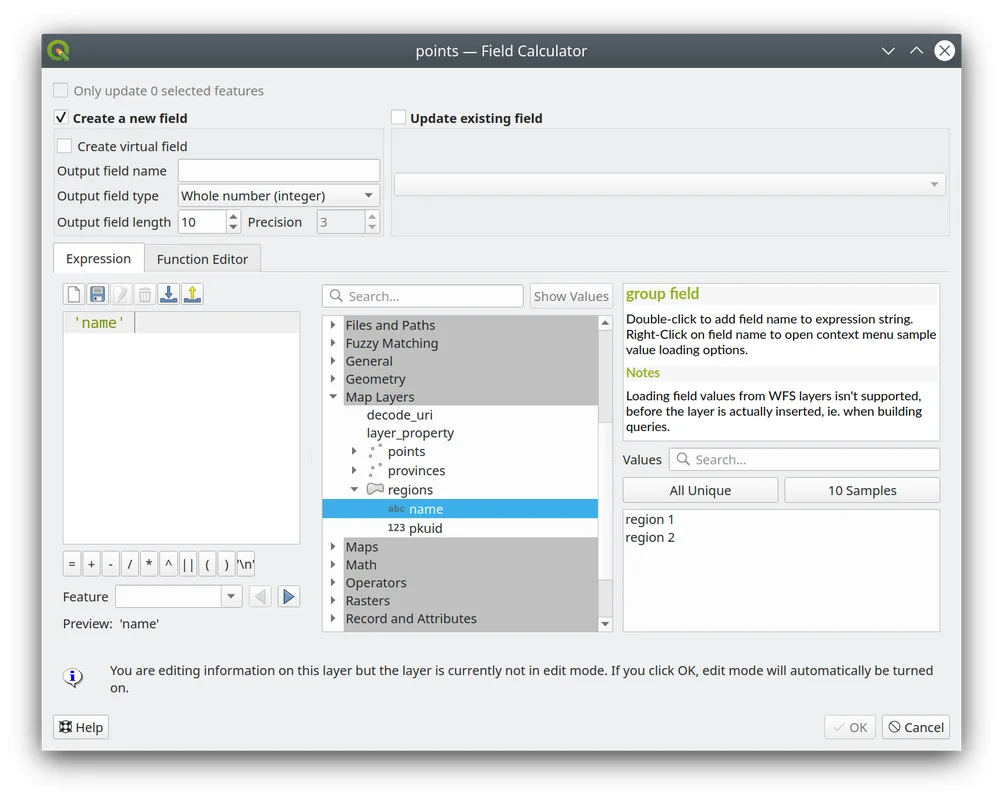This screenshot has height=800, width=1003.
Task: Click the Help button icon
Action: click(80, 727)
